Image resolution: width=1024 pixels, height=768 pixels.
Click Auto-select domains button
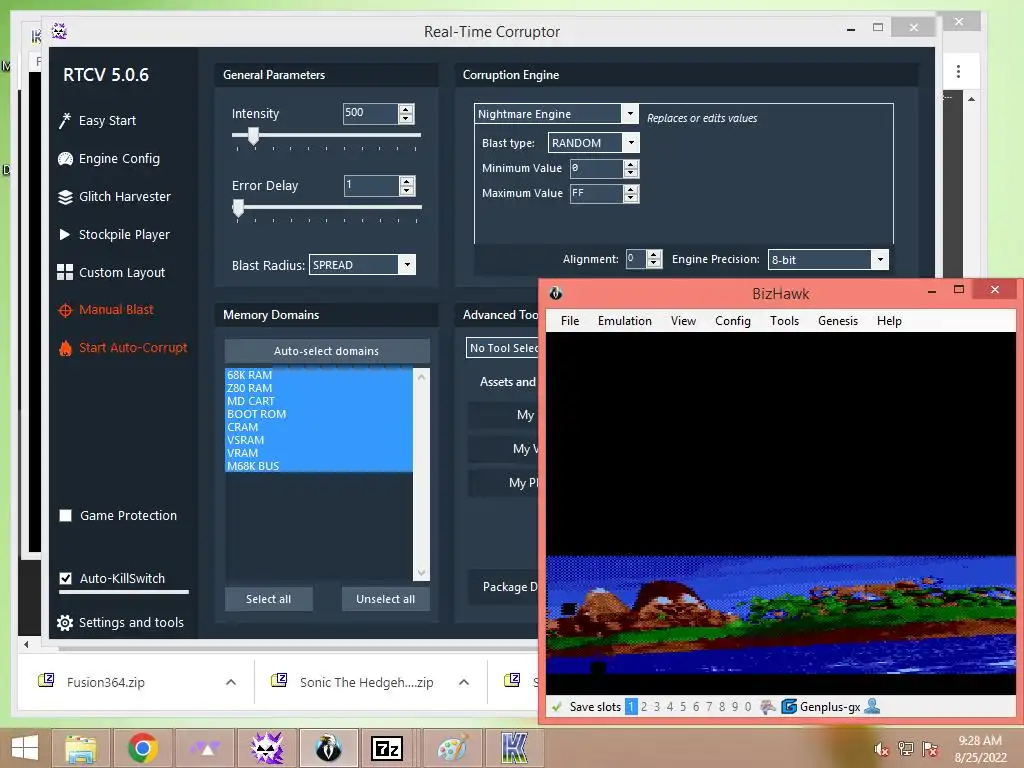[327, 351]
